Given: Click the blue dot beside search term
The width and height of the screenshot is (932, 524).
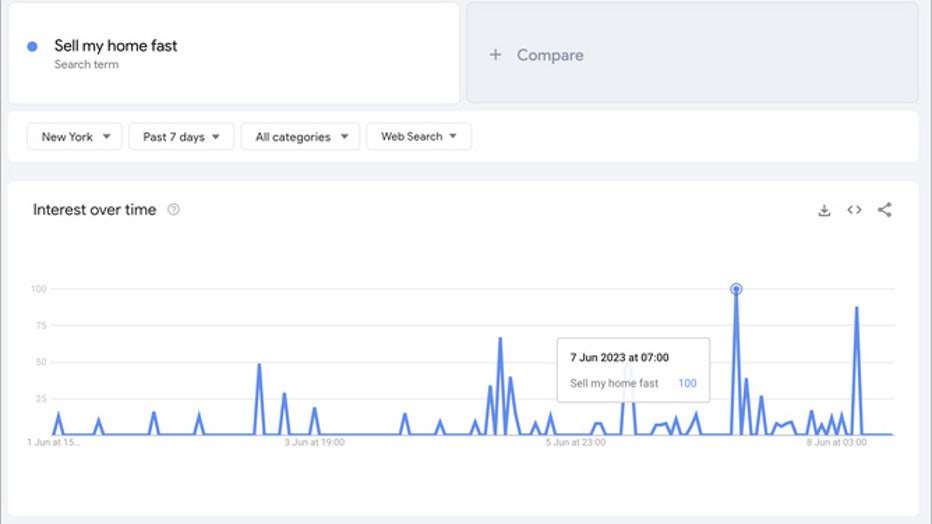Looking at the screenshot, I should (x=33, y=46).
